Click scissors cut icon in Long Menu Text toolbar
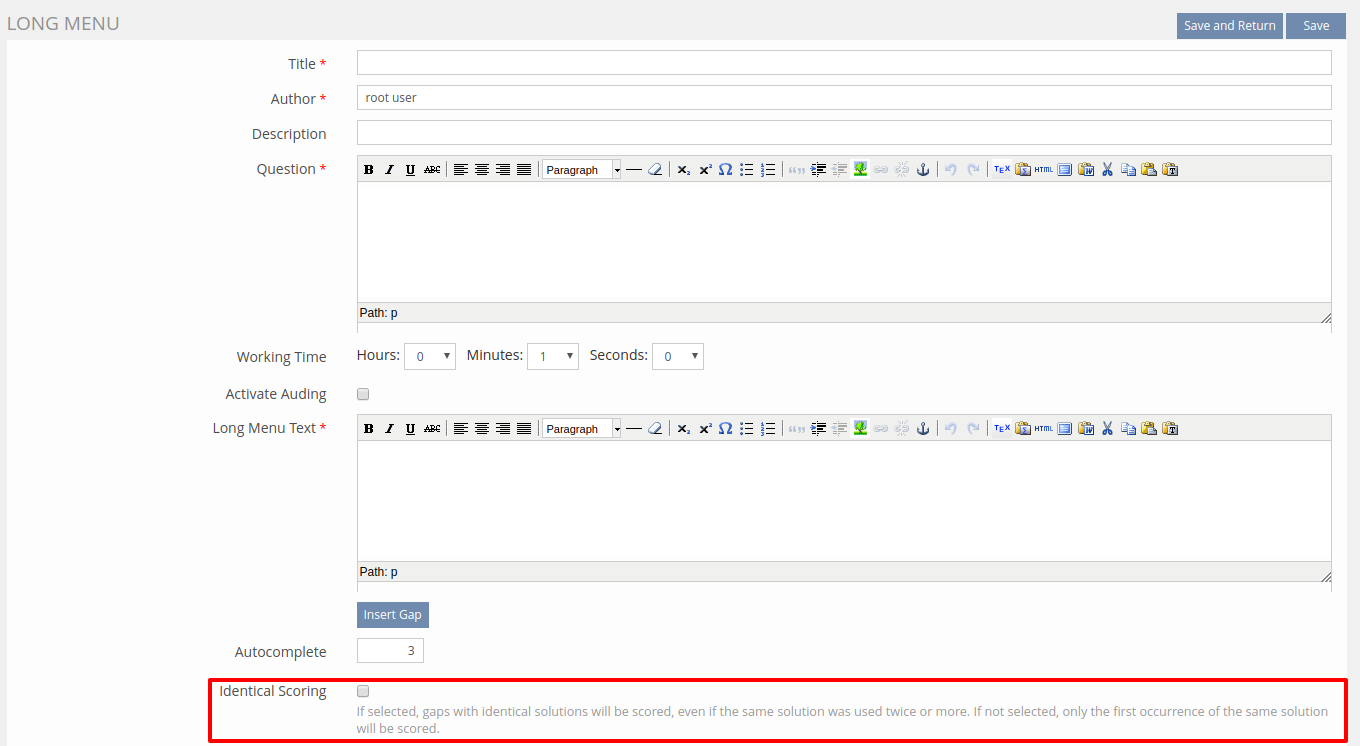This screenshot has width=1360, height=746. pos(1107,429)
